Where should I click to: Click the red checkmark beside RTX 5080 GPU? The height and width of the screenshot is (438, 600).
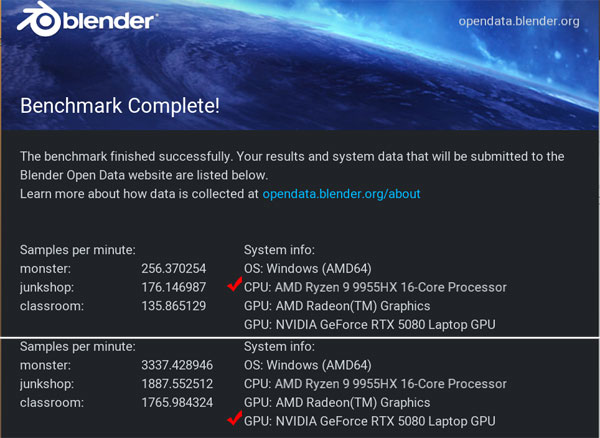tap(235, 418)
